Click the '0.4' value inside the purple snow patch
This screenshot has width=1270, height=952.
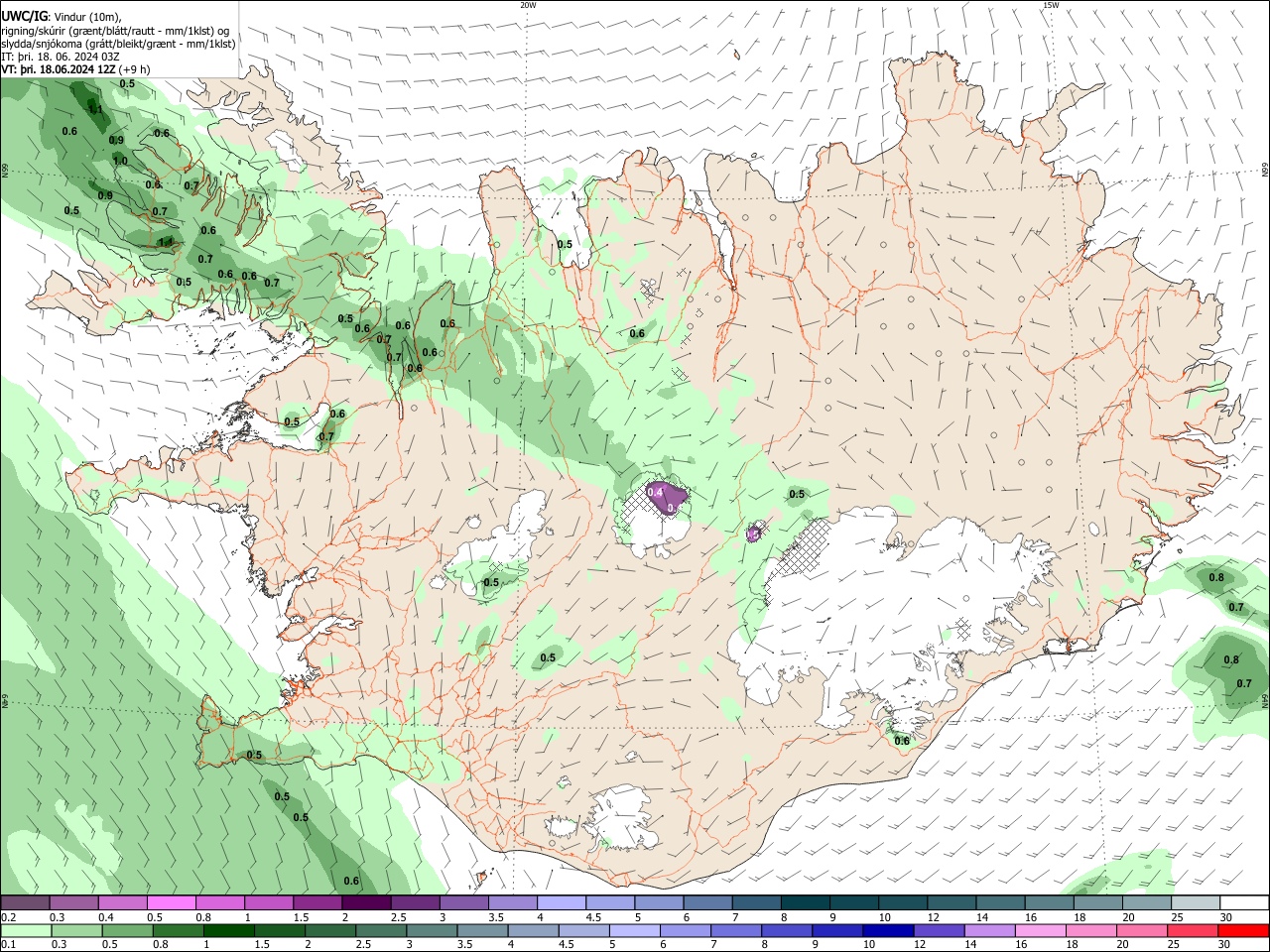pos(655,492)
